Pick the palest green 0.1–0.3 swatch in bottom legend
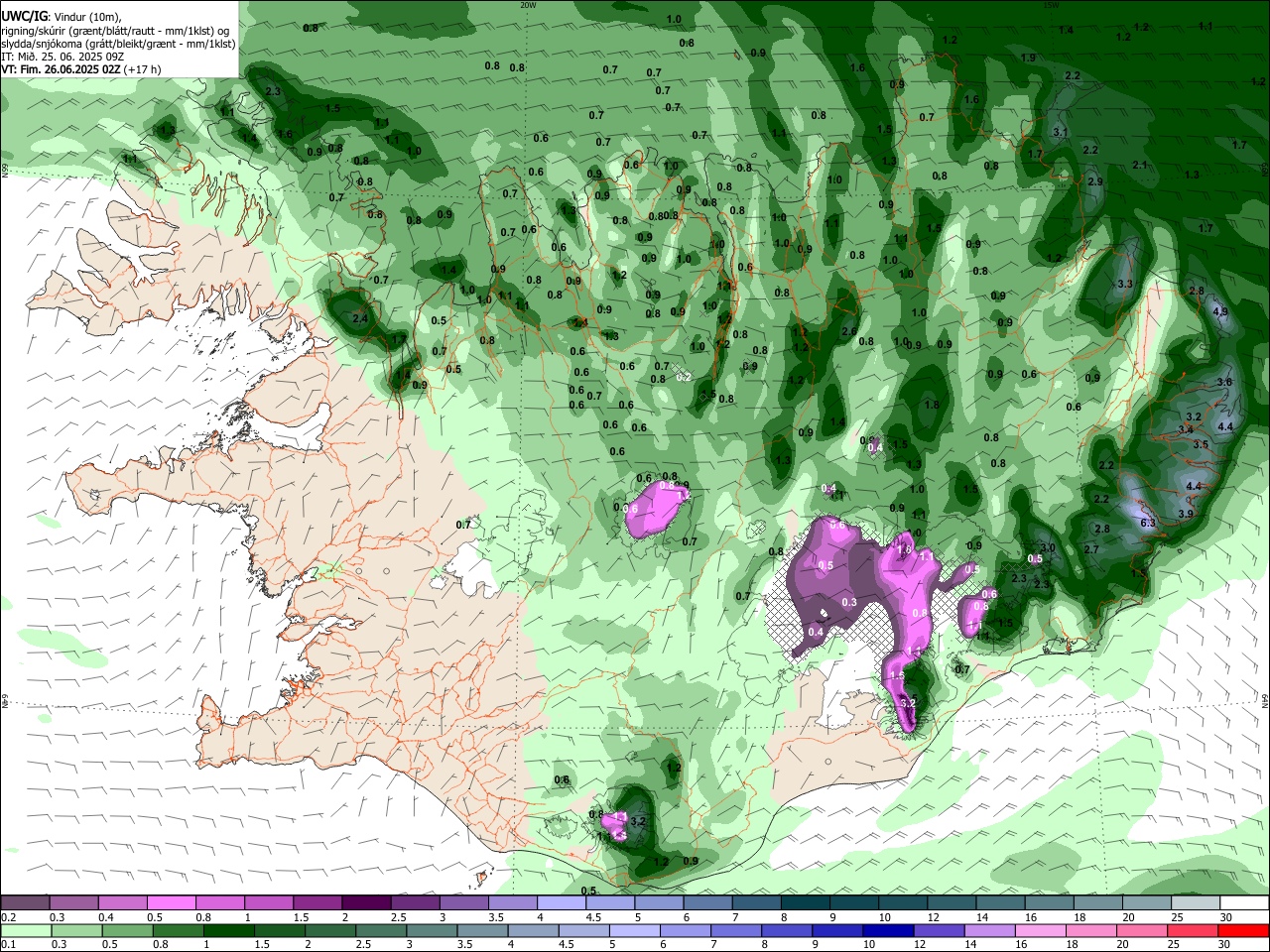The height and width of the screenshot is (952, 1270). (x=26, y=931)
